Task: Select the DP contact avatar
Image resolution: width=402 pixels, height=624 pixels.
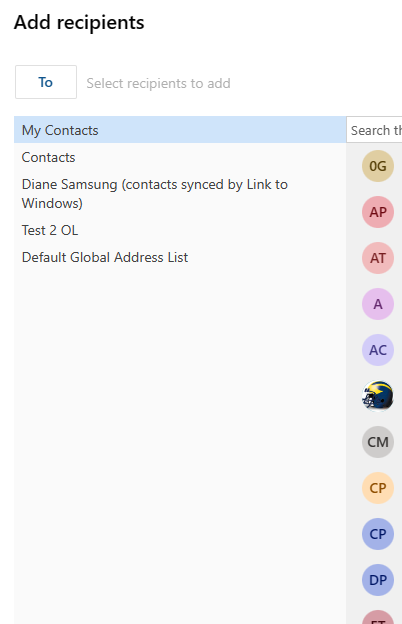Action: click(378, 580)
